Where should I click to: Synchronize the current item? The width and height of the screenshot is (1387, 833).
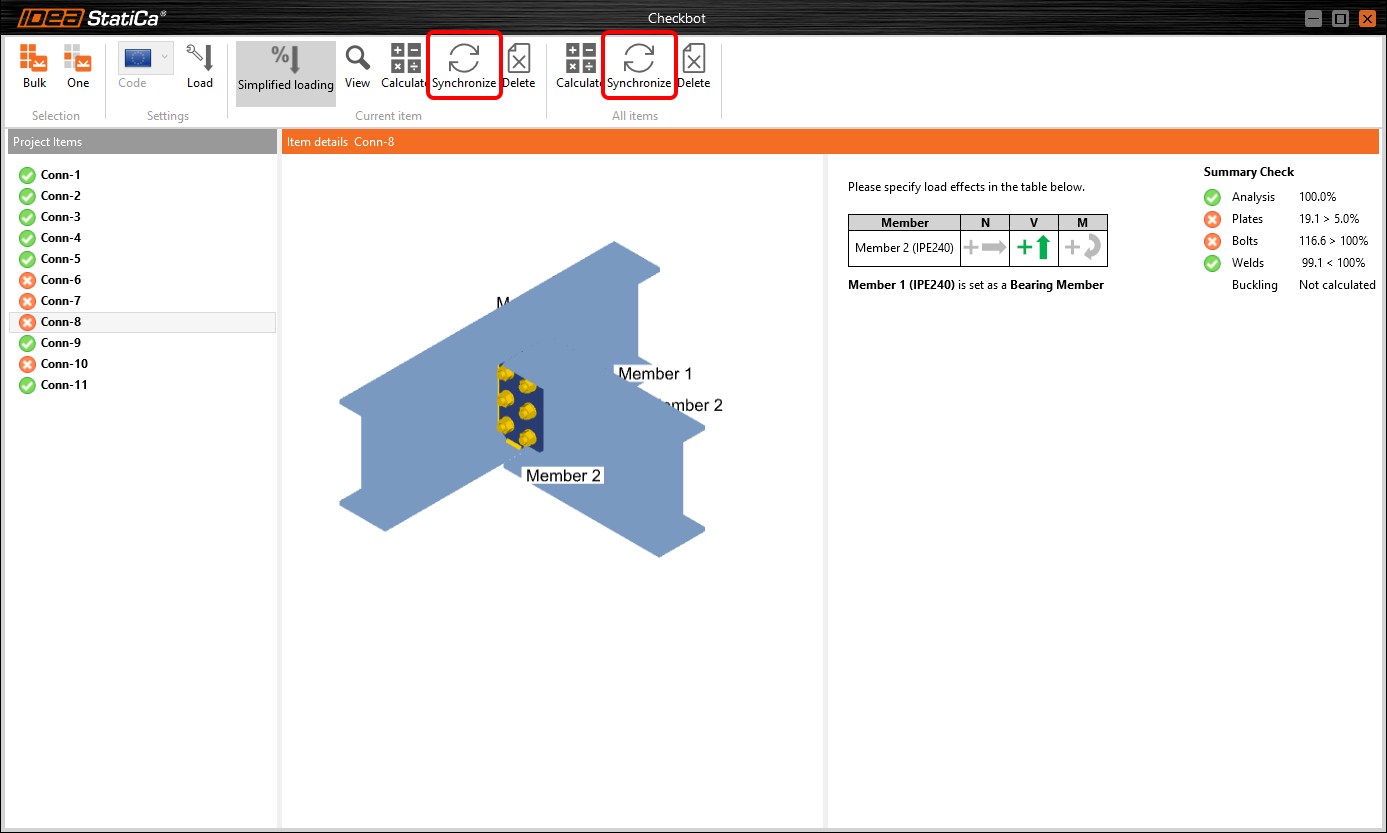(464, 66)
